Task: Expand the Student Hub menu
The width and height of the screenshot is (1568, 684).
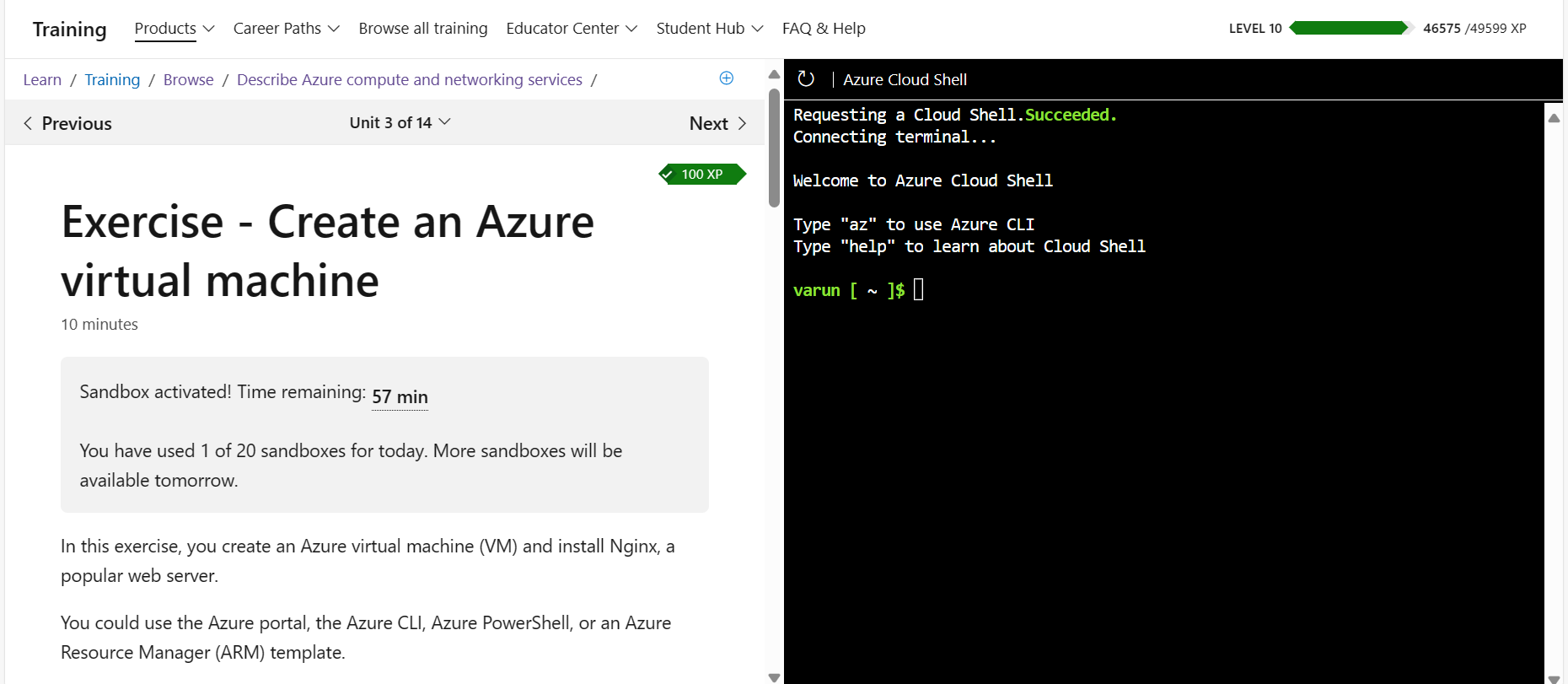Action: click(709, 28)
